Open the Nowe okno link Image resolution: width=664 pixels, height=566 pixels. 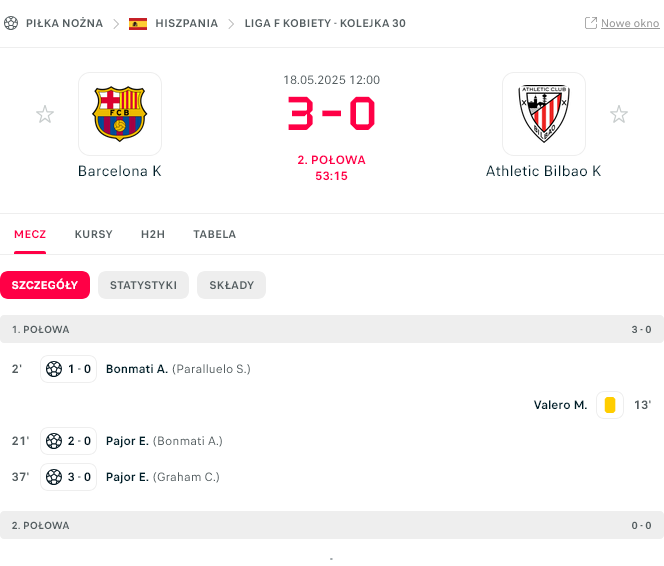tap(629, 23)
